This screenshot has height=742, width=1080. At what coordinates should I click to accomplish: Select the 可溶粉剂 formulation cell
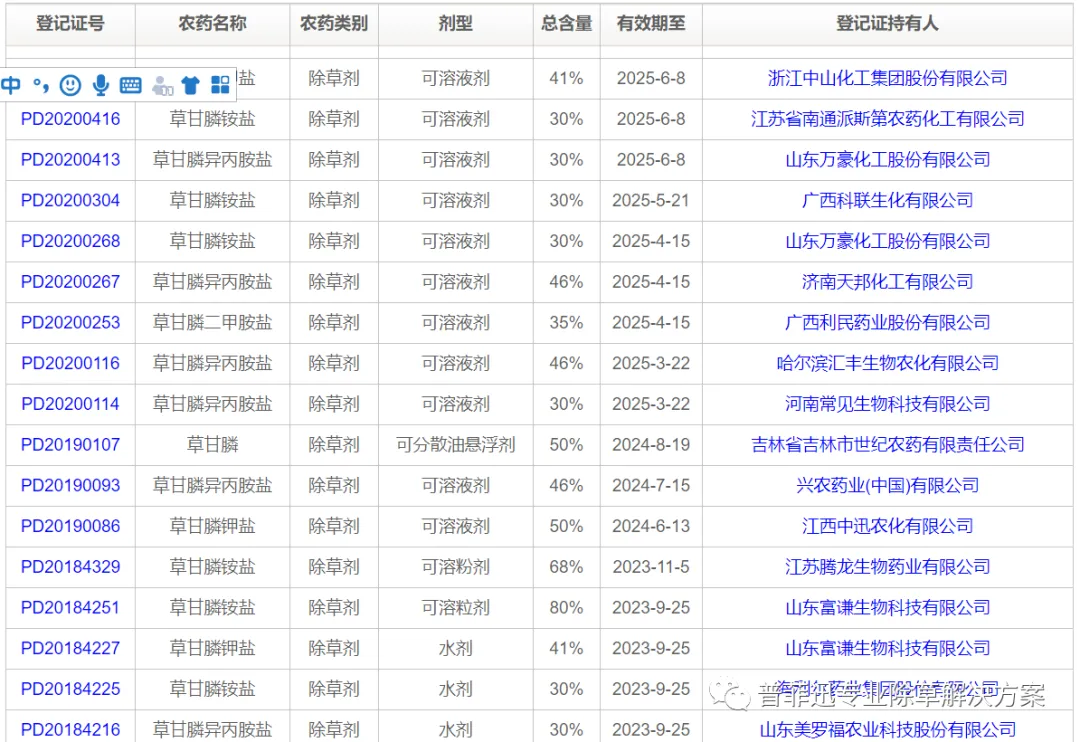click(455, 566)
